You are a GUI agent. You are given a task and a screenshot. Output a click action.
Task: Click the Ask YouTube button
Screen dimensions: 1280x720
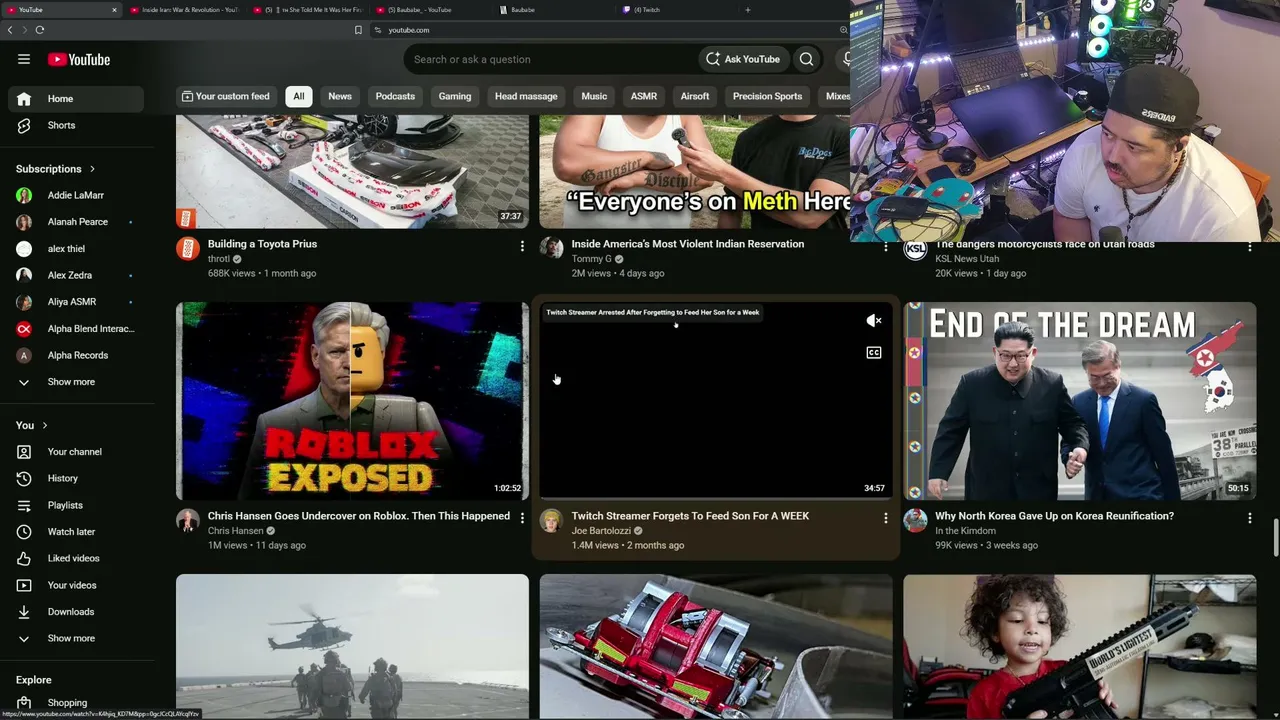[x=743, y=59]
